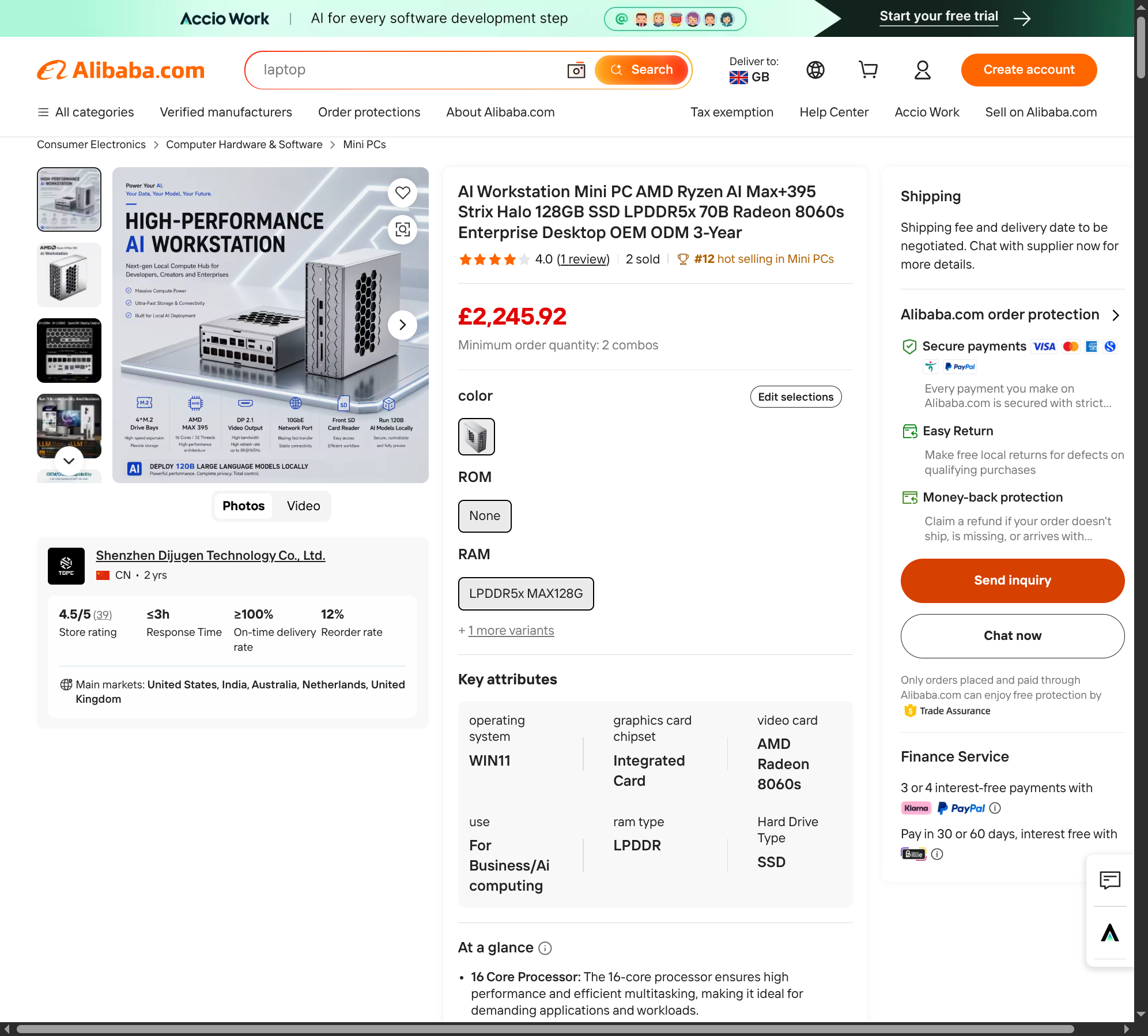Add product to favorites with heart icon
The height and width of the screenshot is (1036, 1148).
click(402, 193)
